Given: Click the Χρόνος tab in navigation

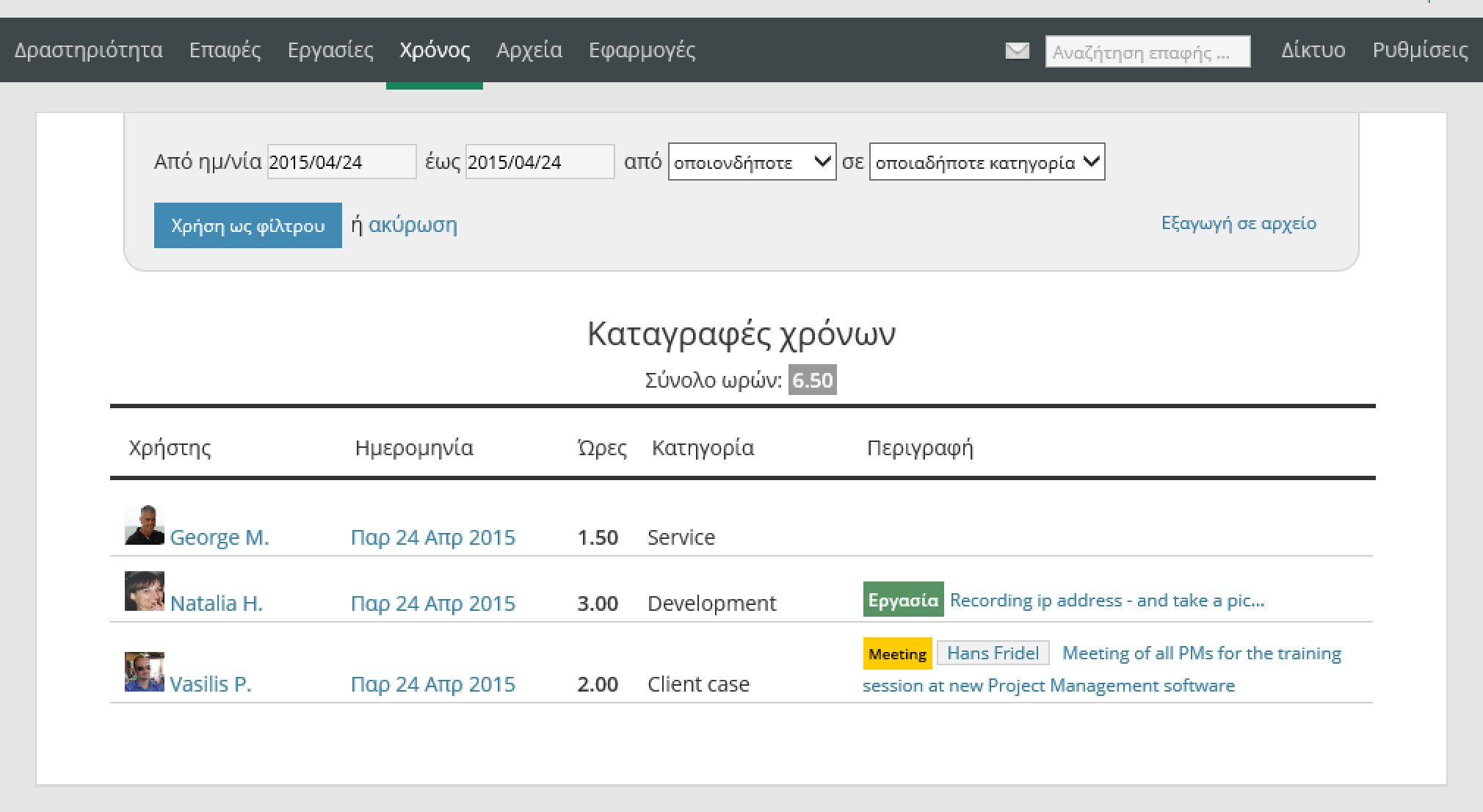Looking at the screenshot, I should coord(435,50).
